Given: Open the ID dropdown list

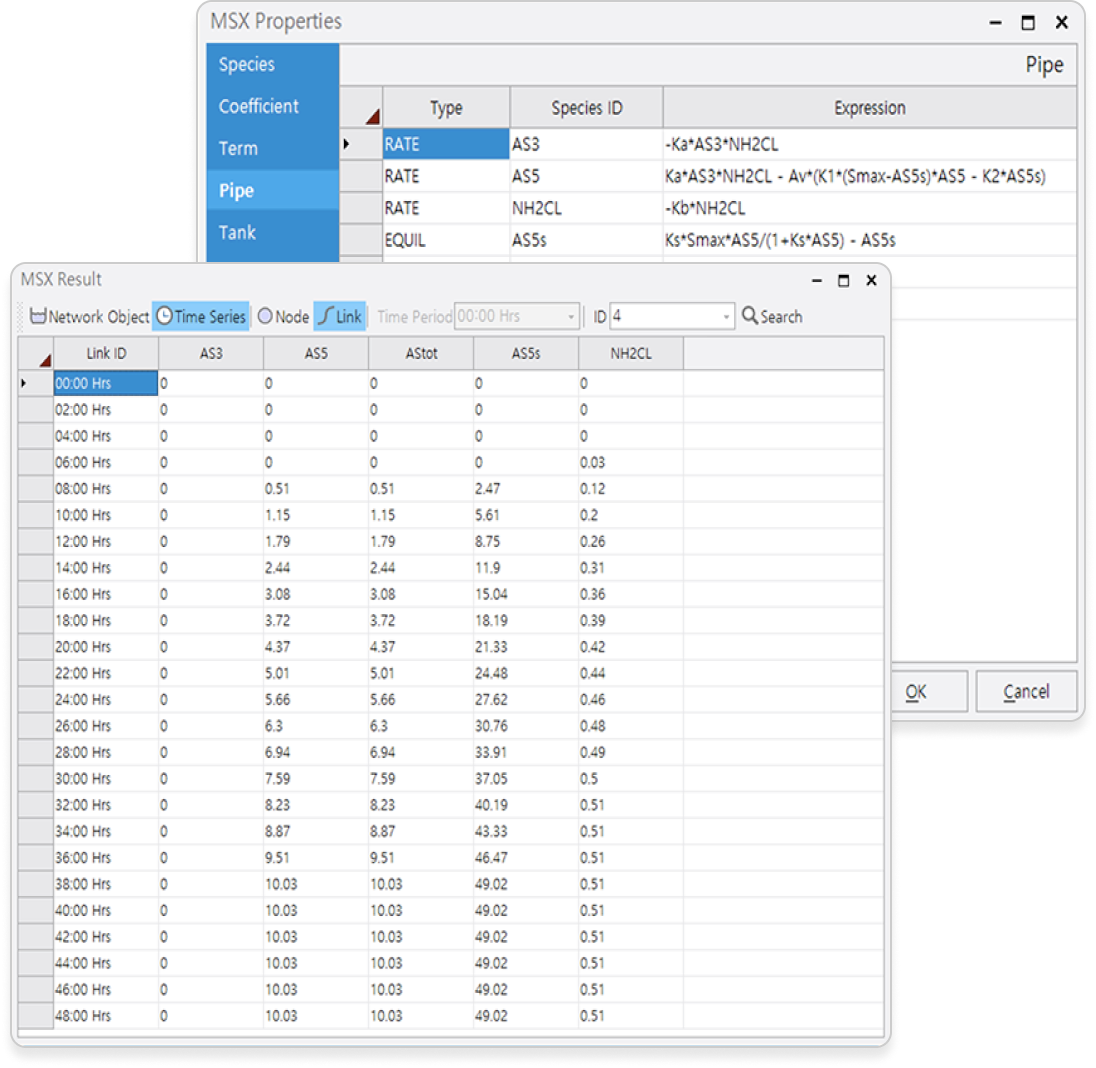Looking at the screenshot, I should pyautogui.click(x=726, y=317).
